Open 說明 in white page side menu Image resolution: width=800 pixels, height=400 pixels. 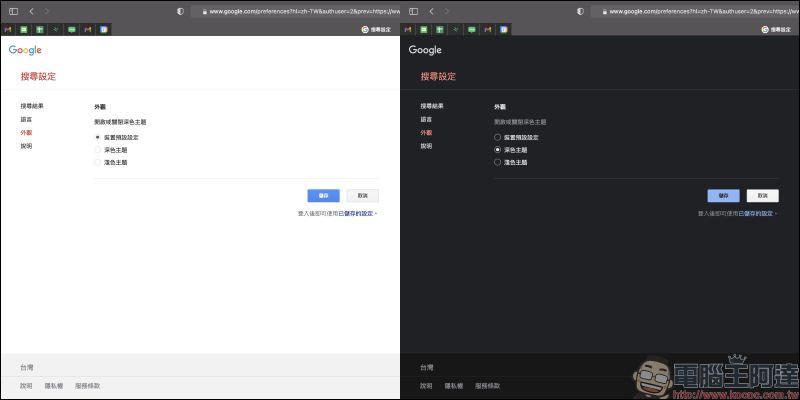point(26,146)
